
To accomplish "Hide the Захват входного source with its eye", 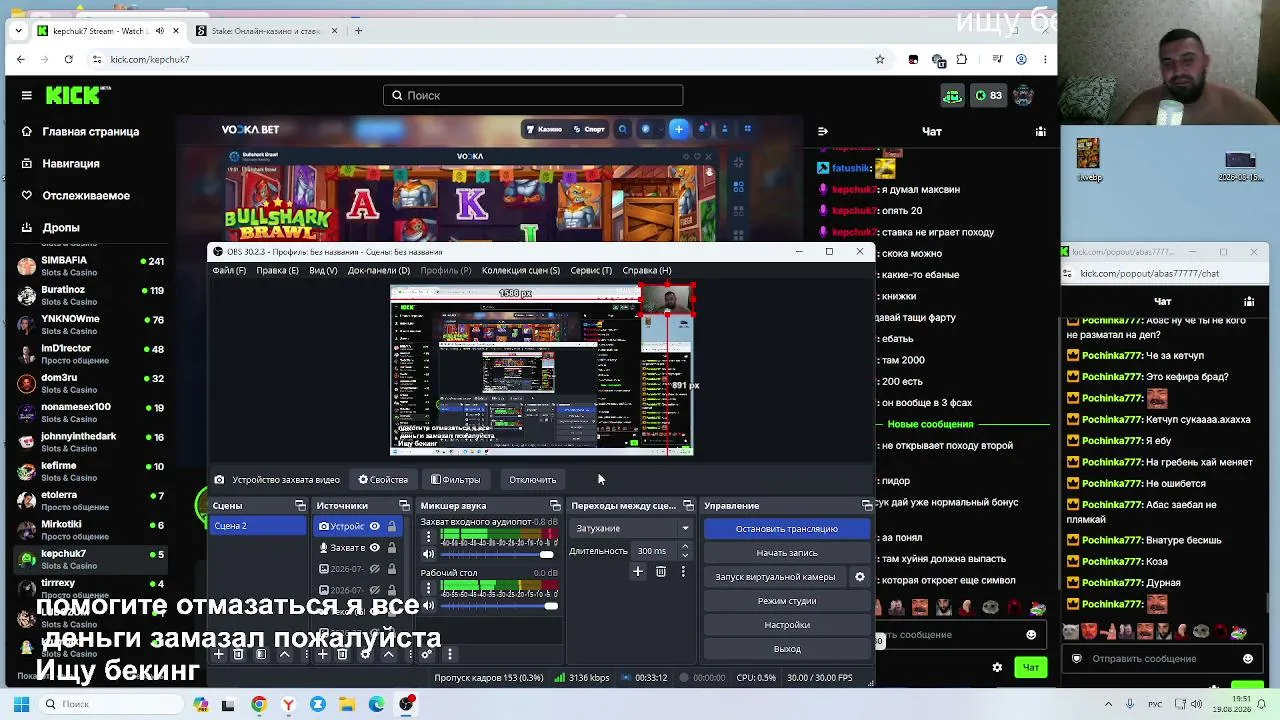I will 375,547.
